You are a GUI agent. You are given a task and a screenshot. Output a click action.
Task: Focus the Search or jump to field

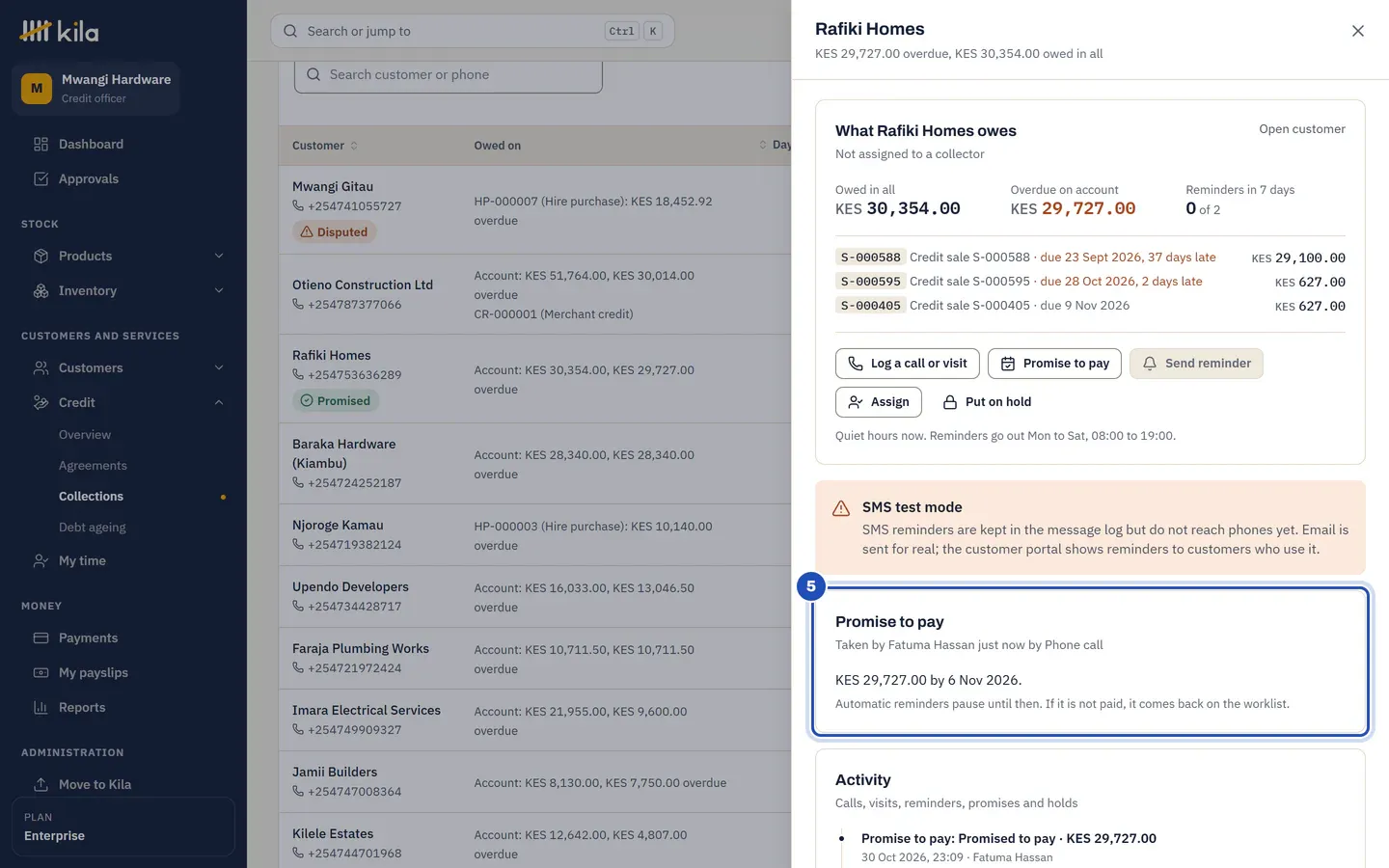click(x=473, y=31)
